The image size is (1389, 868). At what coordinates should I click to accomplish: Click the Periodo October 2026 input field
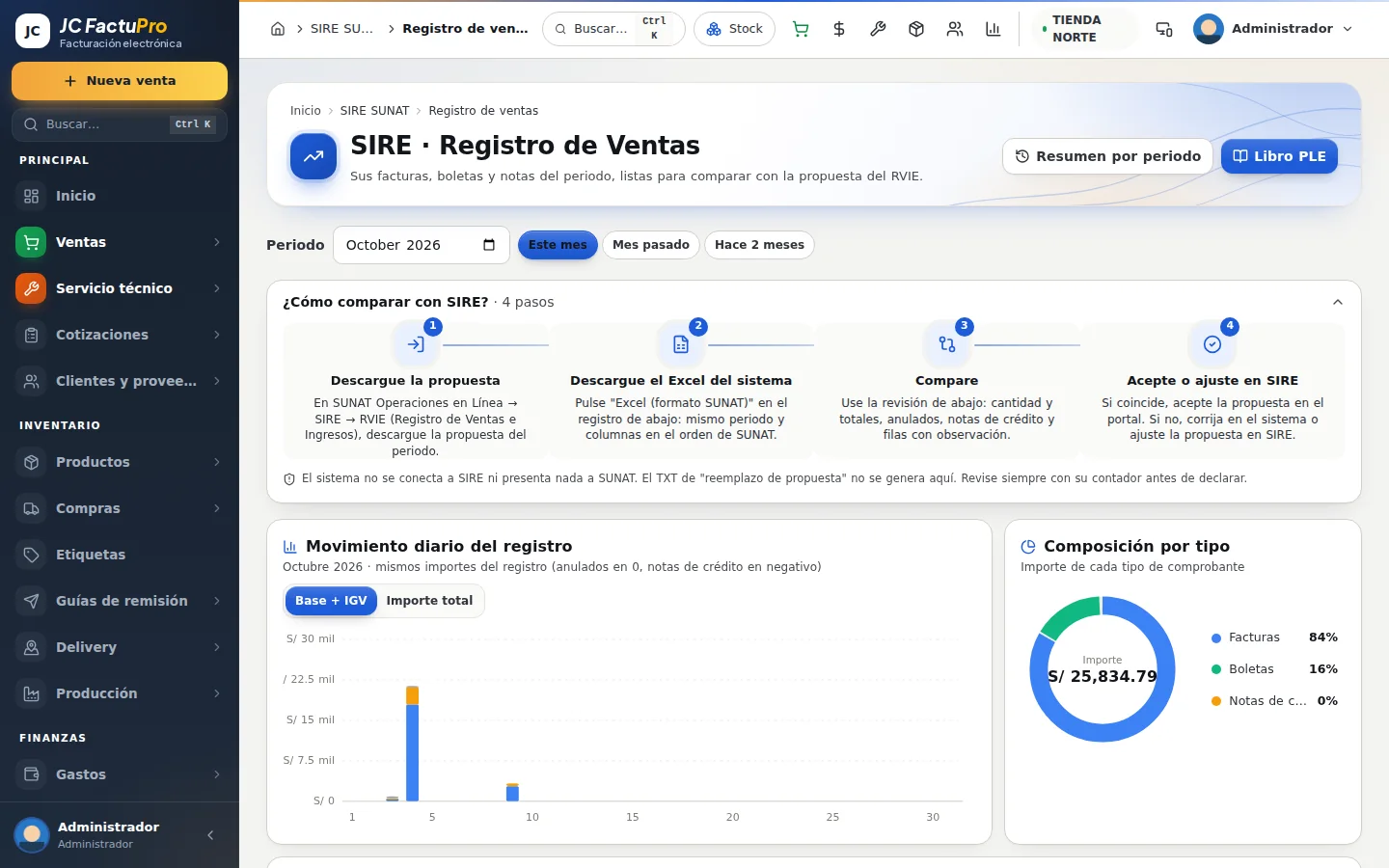421,245
